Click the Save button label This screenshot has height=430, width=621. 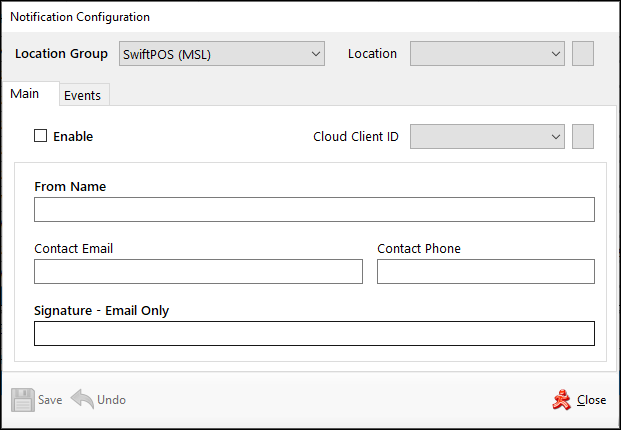pos(50,400)
